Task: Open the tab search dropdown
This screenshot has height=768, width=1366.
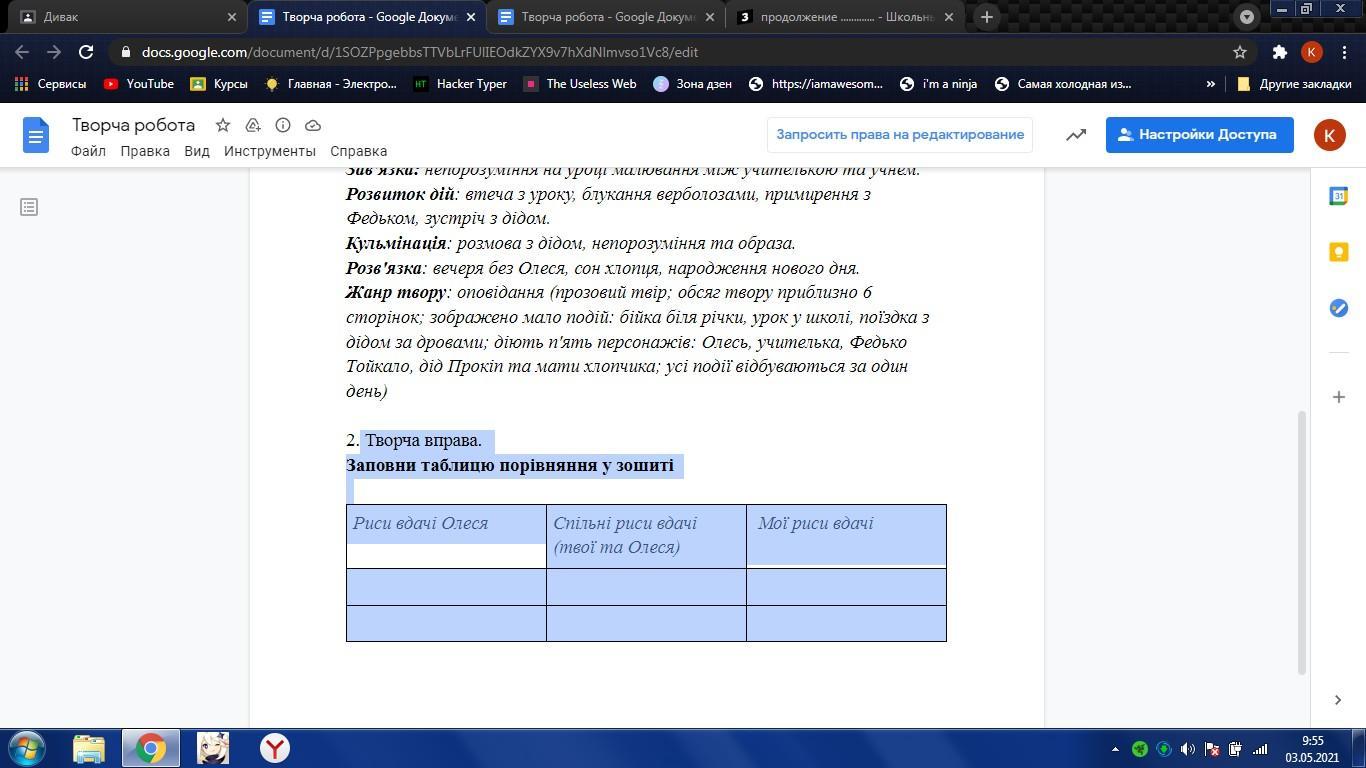Action: (x=1246, y=17)
